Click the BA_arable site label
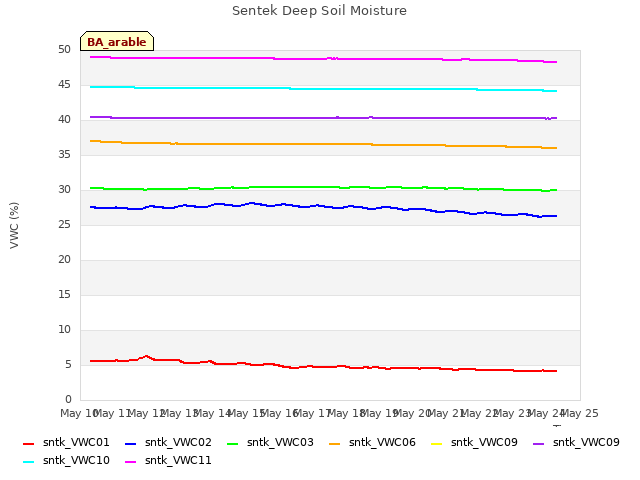This screenshot has height=480, width=640. tap(117, 42)
